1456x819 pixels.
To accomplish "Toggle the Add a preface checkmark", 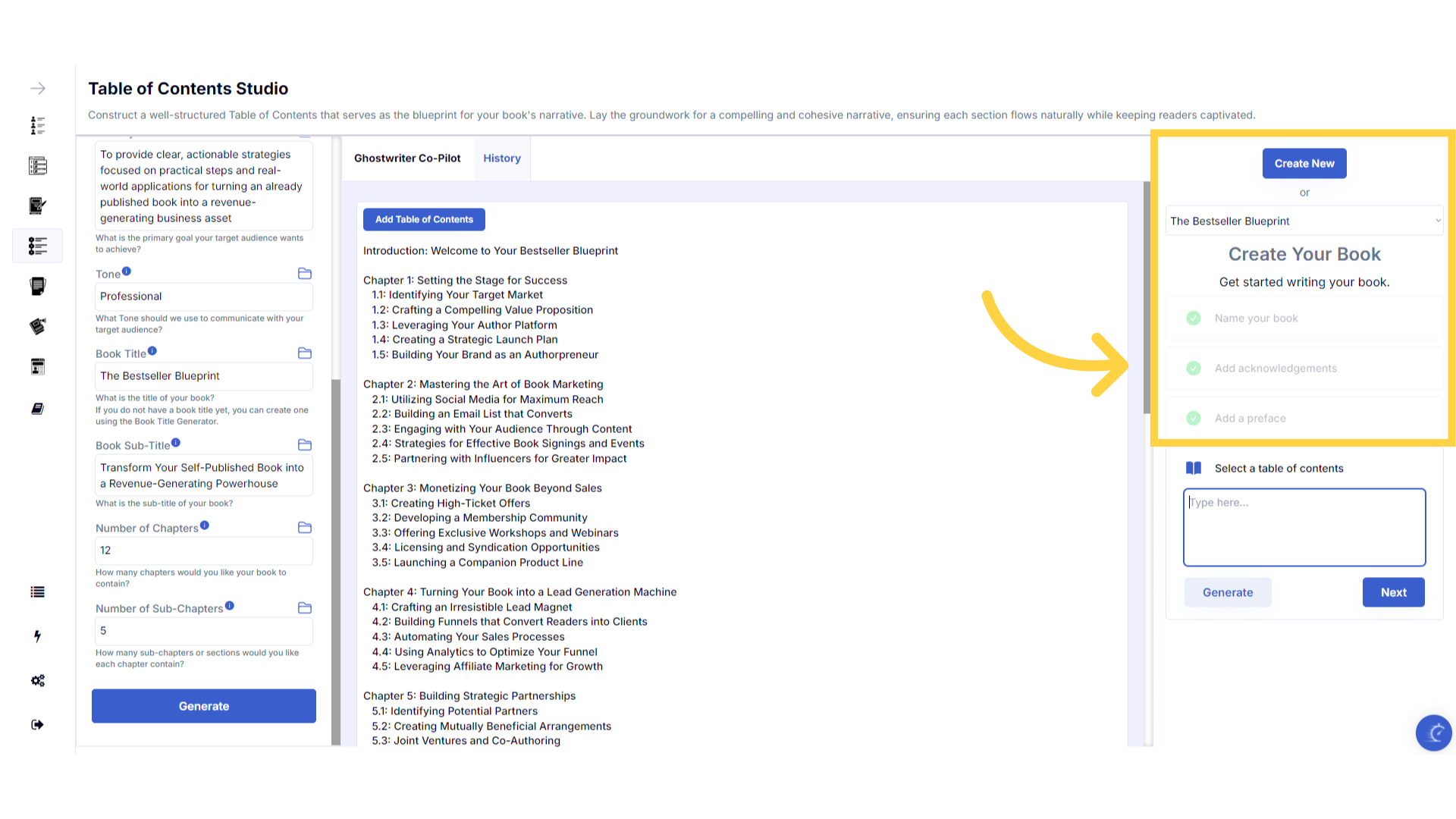I will [x=1194, y=419].
